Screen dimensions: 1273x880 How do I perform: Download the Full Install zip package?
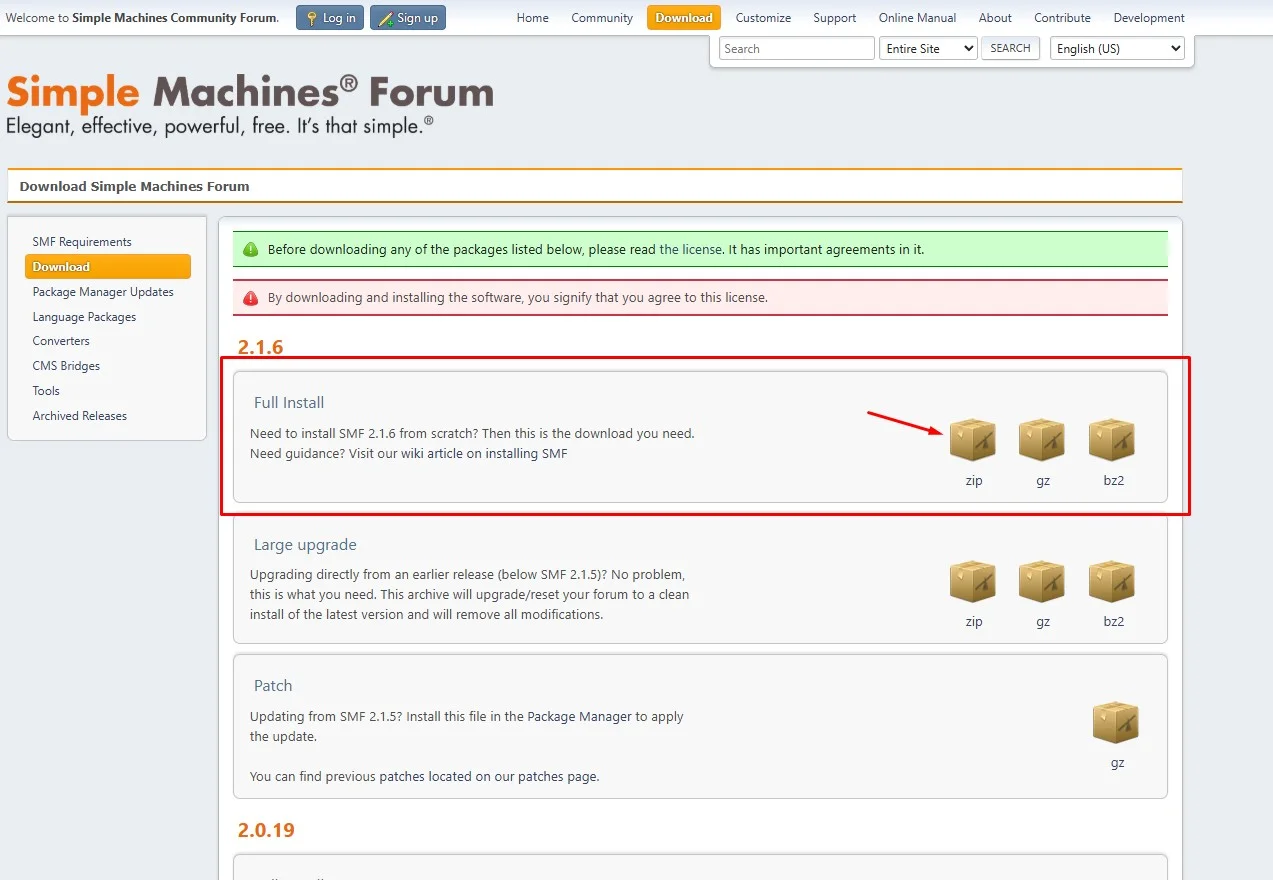click(x=973, y=440)
